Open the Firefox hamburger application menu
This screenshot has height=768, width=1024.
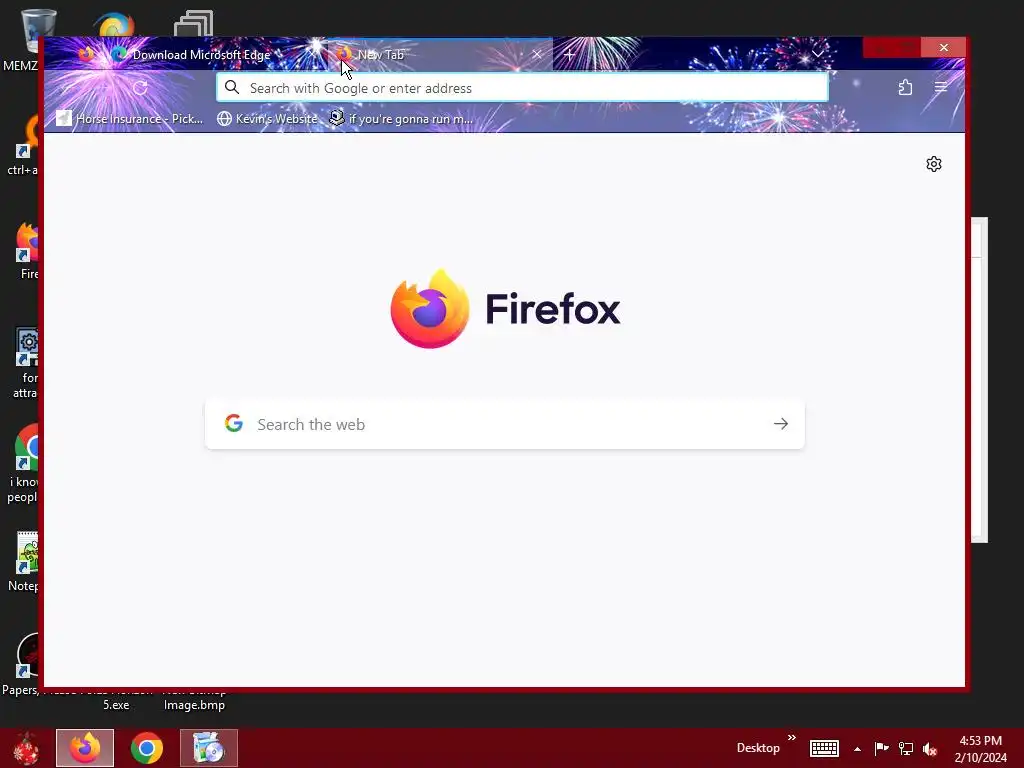[x=940, y=88]
